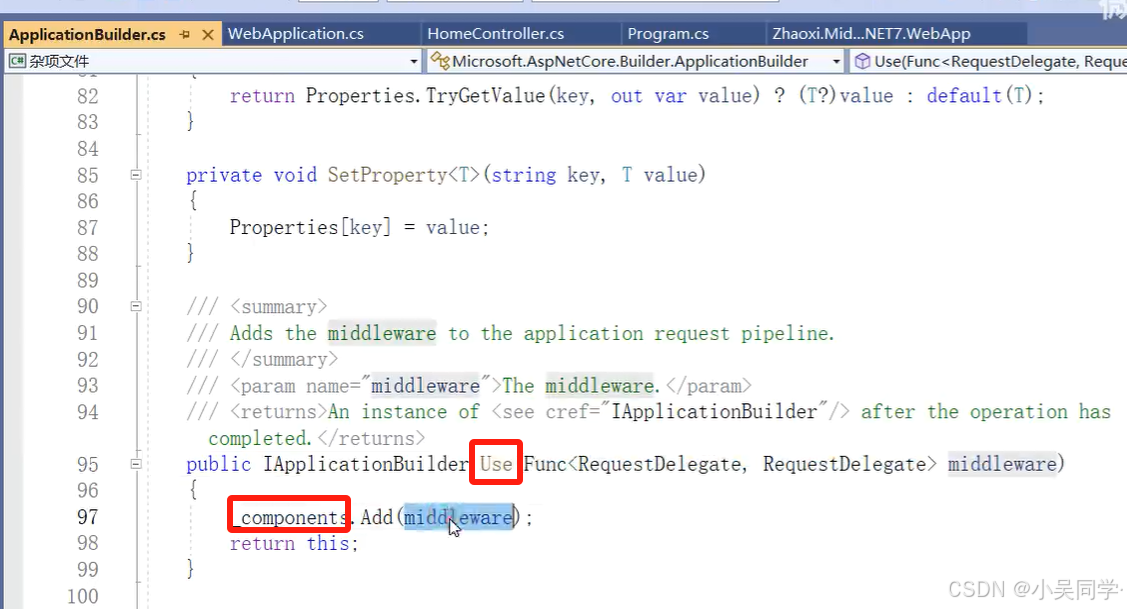1127x609 pixels.
Task: Click the closing </summary> tag on line 92
Action: click(x=284, y=360)
